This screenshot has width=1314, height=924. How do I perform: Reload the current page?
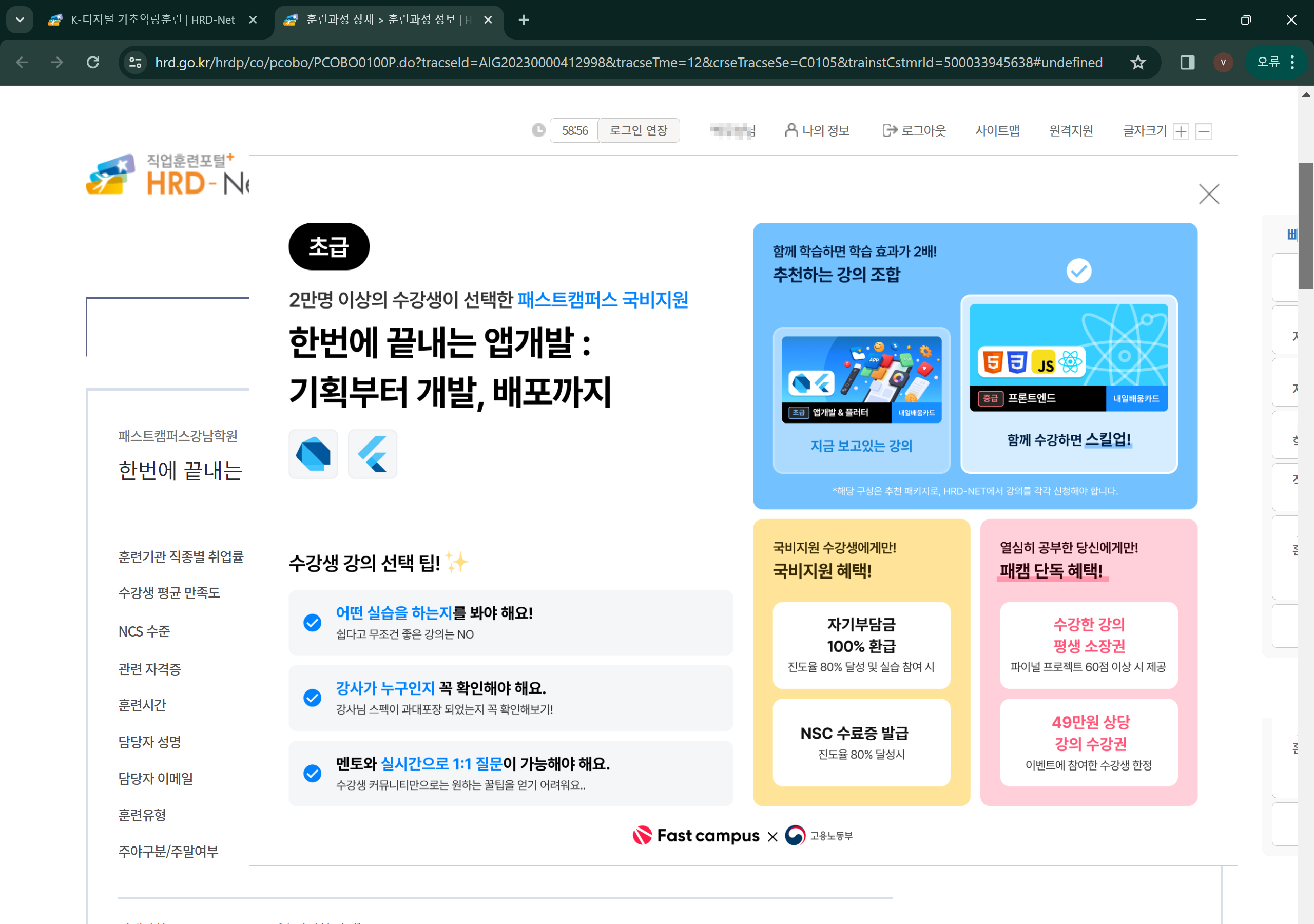[x=93, y=62]
